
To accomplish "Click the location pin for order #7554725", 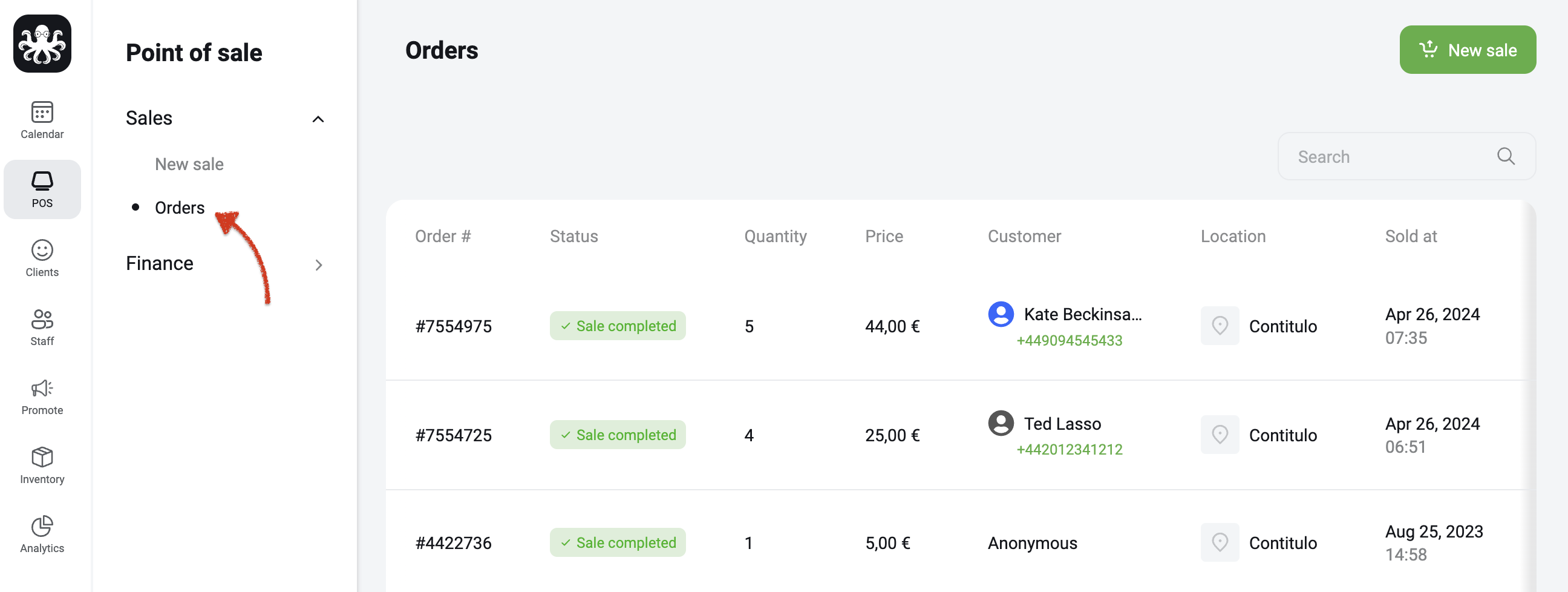I will pyautogui.click(x=1219, y=435).
